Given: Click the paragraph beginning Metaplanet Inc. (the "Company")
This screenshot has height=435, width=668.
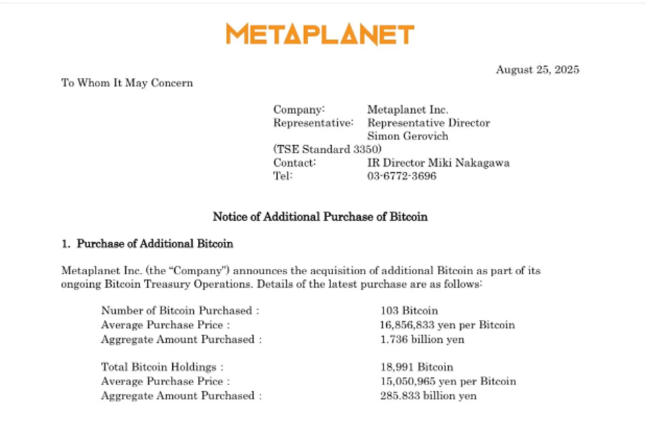Looking at the screenshot, I should [301, 277].
